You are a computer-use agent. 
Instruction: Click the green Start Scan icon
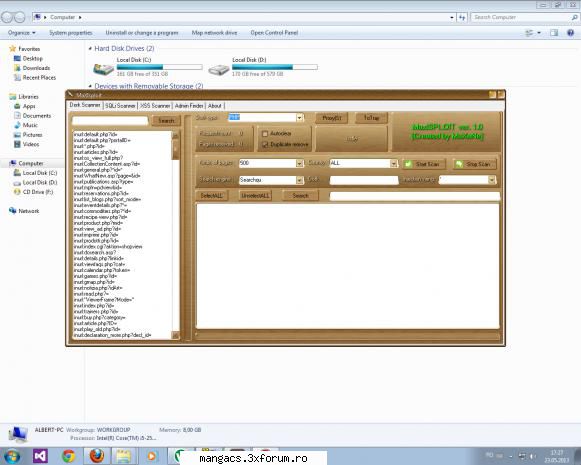[408, 164]
